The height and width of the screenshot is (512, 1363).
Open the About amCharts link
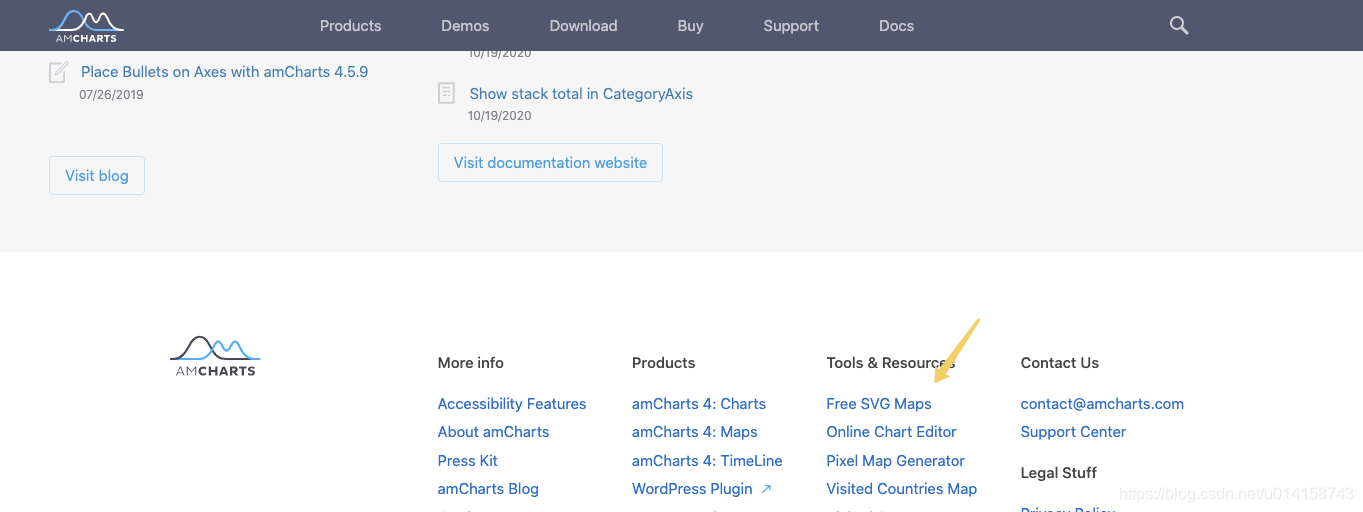(x=493, y=432)
